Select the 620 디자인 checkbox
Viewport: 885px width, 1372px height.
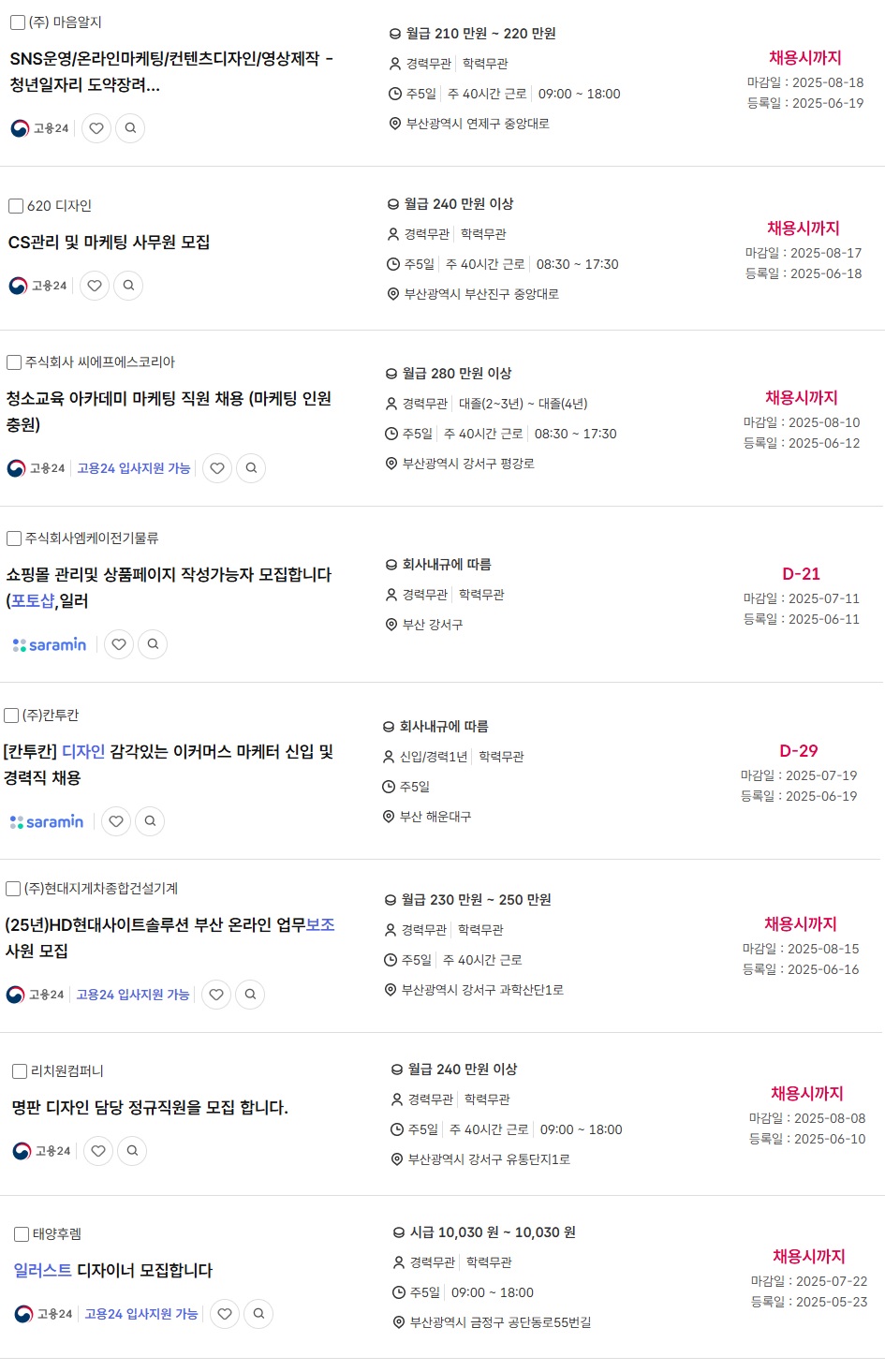[x=16, y=206]
